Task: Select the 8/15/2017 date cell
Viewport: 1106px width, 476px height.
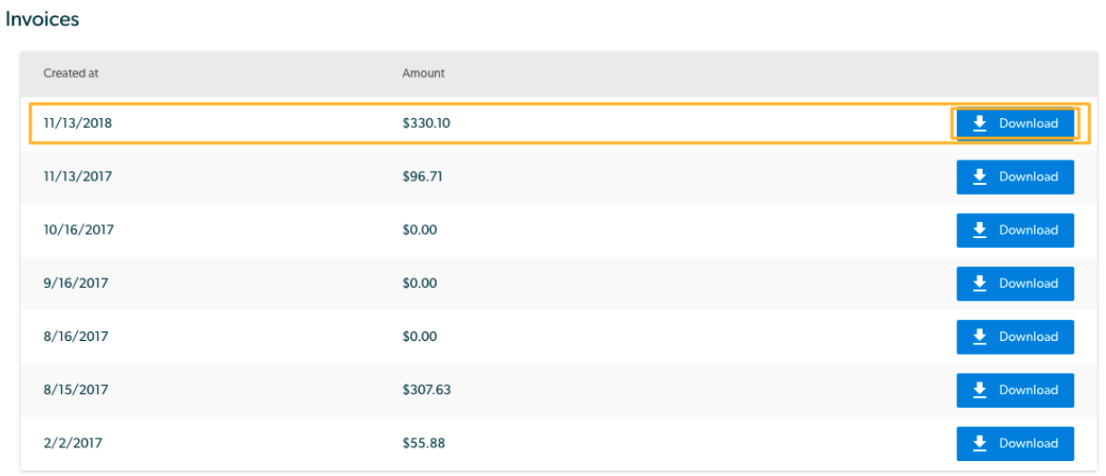Action: point(75,390)
